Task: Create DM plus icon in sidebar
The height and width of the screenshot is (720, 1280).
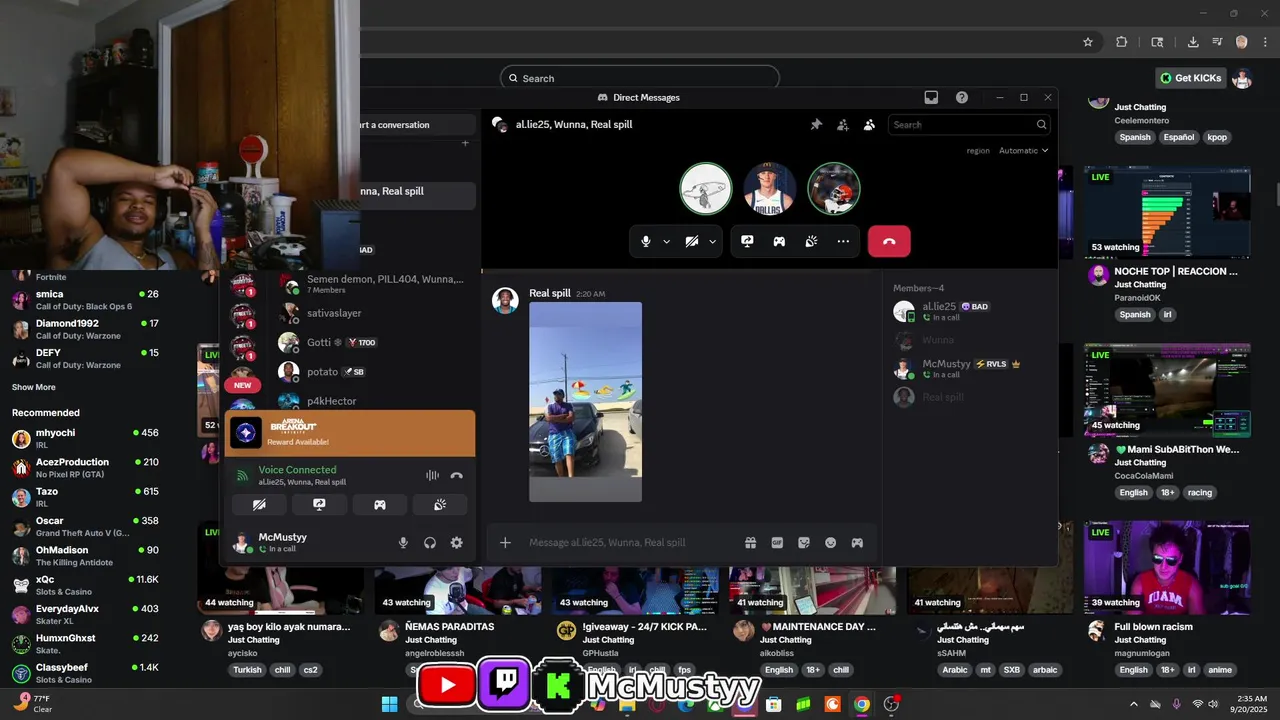Action: pos(465,143)
